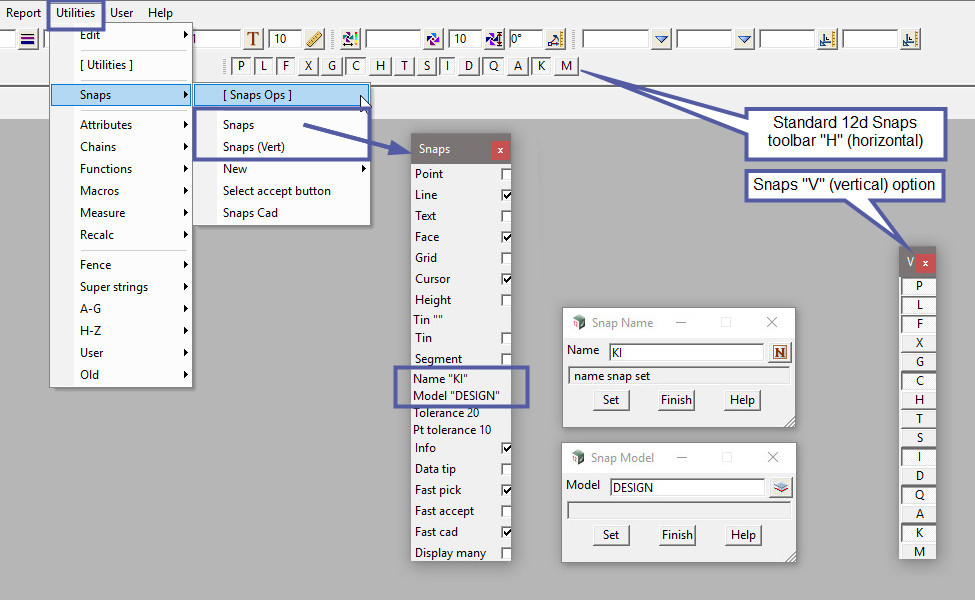
Task: Click 'M' button in horizontal snaps toolbar
Action: (x=567, y=66)
